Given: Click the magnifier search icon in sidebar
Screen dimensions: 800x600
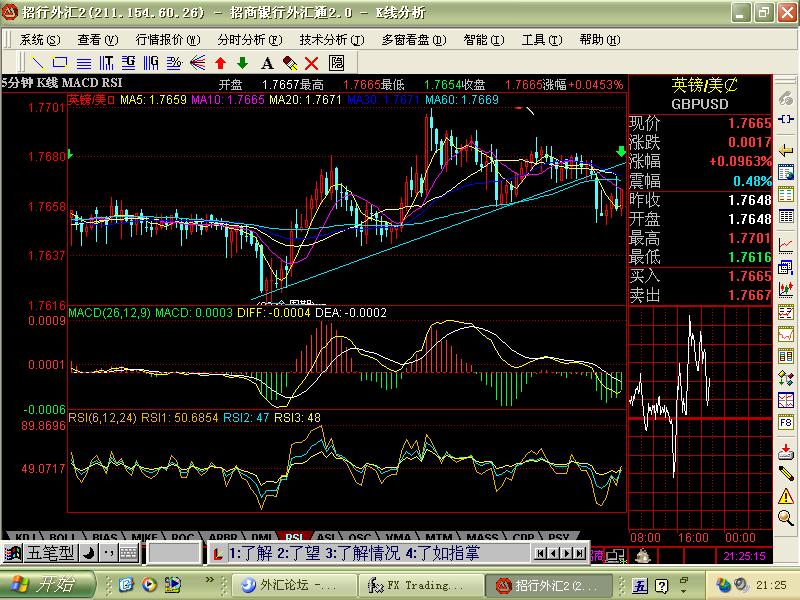Looking at the screenshot, I should pyautogui.click(x=786, y=518).
